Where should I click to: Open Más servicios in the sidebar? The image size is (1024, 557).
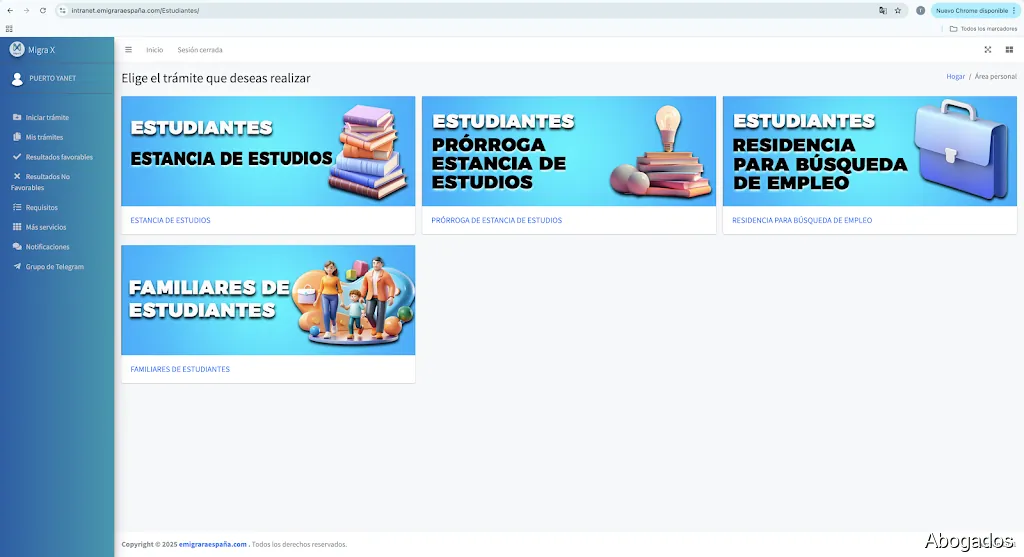point(46,227)
